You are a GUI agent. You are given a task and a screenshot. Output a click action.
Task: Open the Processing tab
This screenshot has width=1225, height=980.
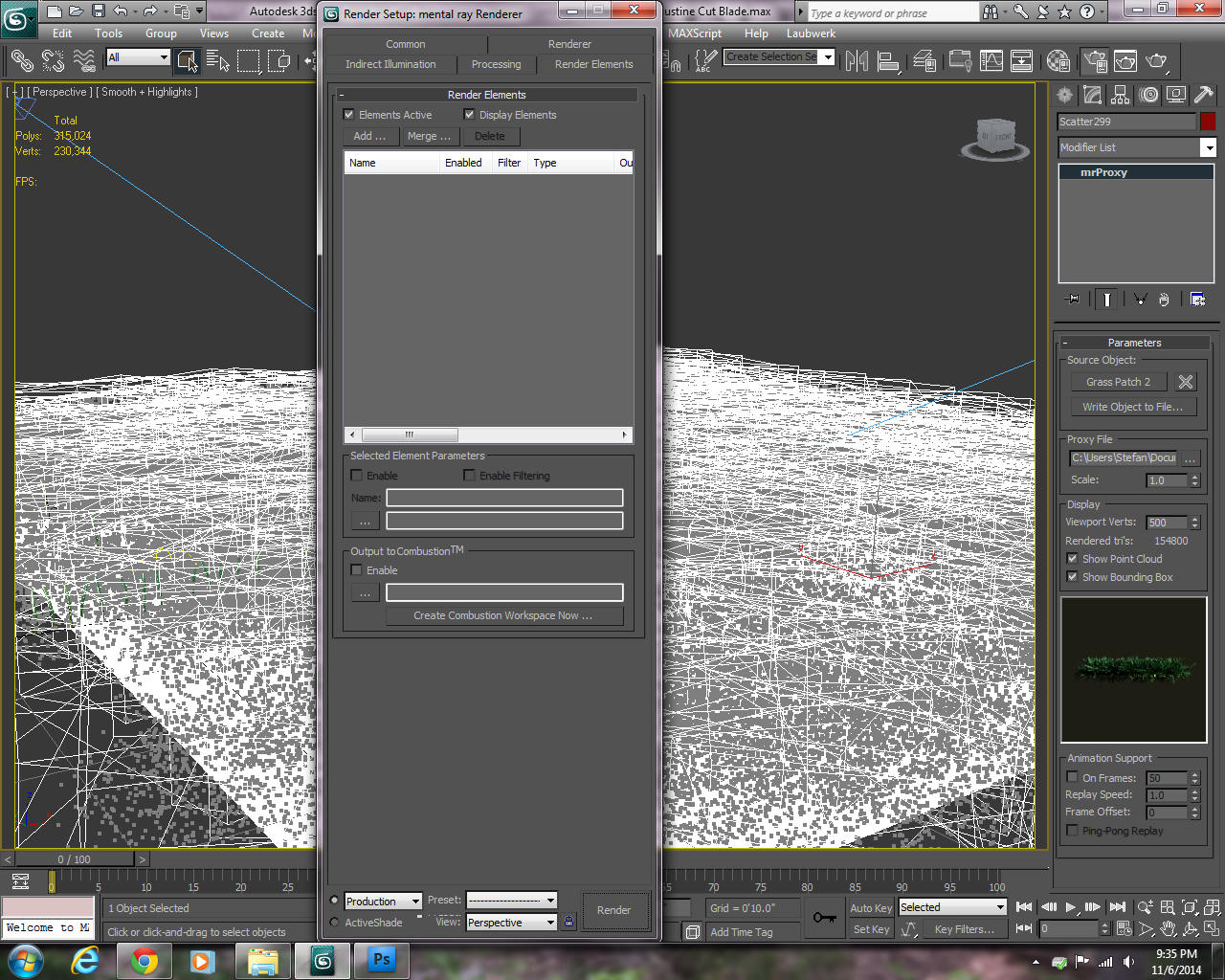pos(496,64)
